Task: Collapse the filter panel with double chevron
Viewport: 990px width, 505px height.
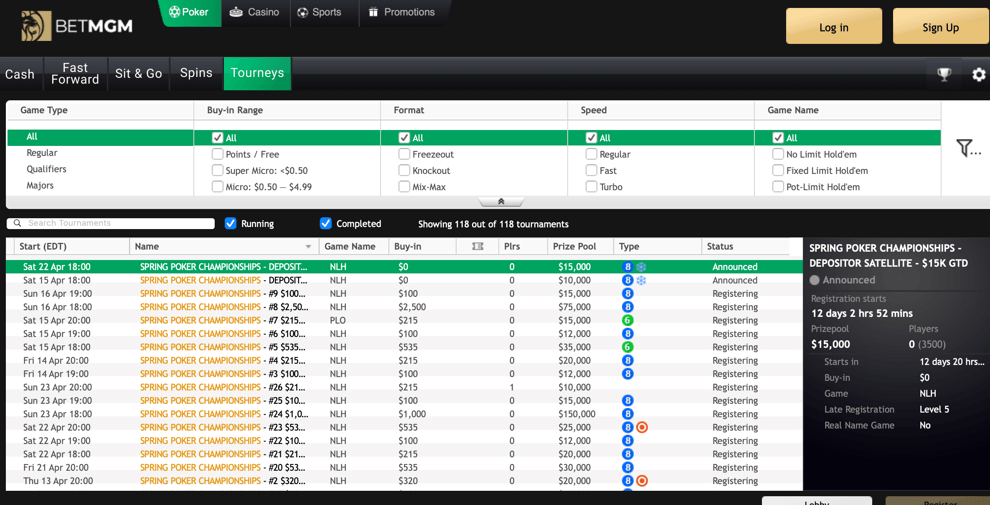Action: point(501,201)
